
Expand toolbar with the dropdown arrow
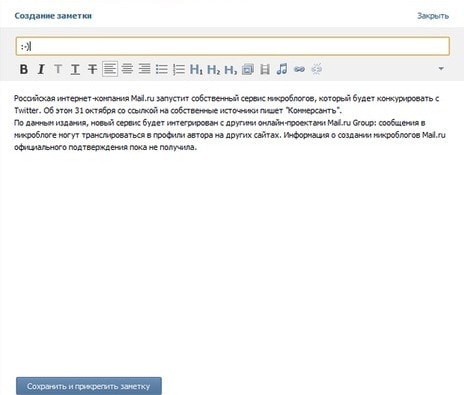(441, 69)
